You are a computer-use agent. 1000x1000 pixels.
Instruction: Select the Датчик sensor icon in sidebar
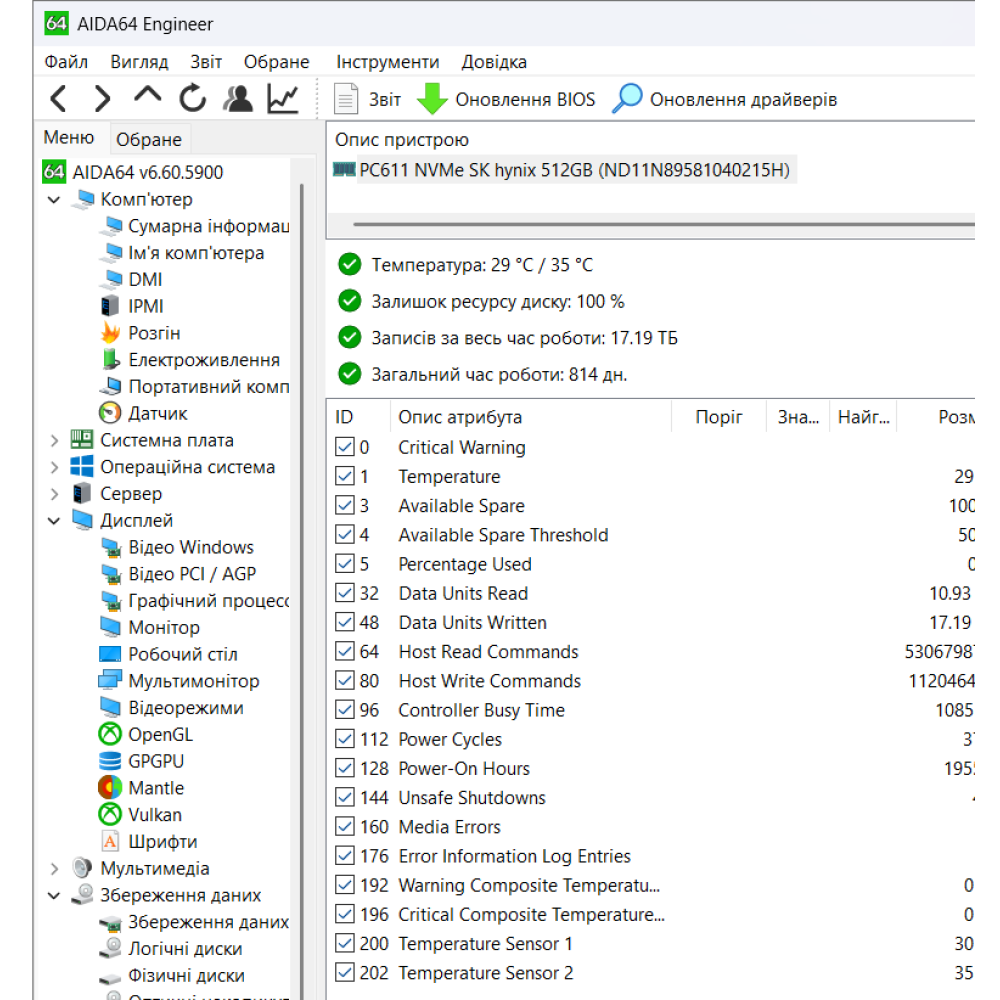click(x=108, y=413)
